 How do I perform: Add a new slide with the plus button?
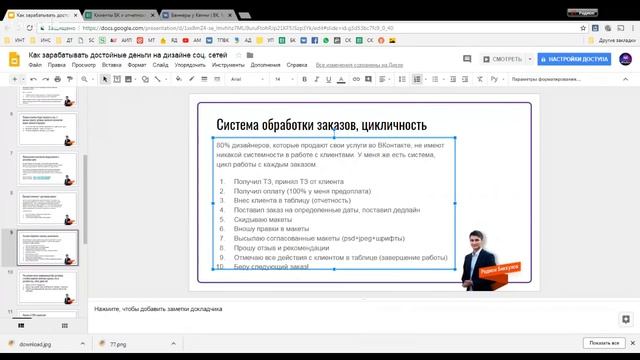(x=14, y=79)
